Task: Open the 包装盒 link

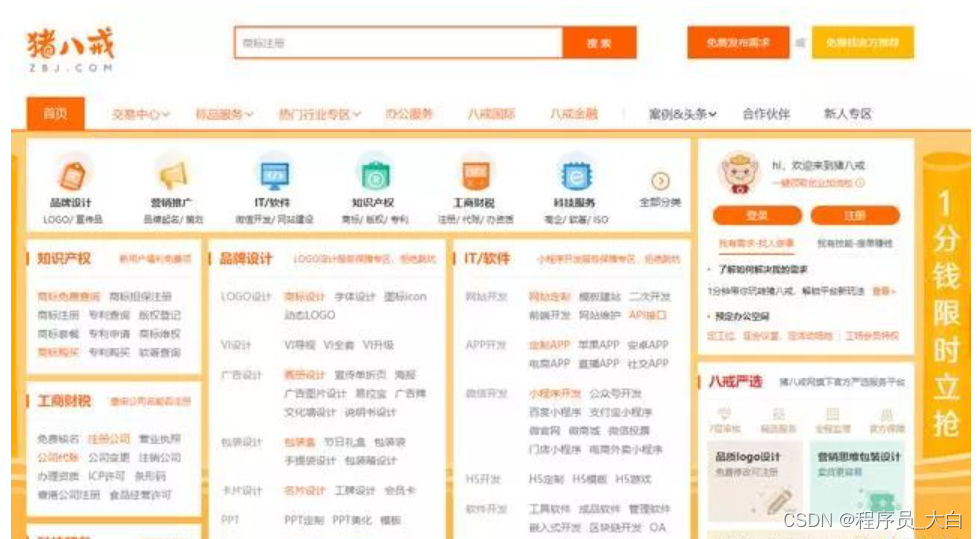Action: 299,442
